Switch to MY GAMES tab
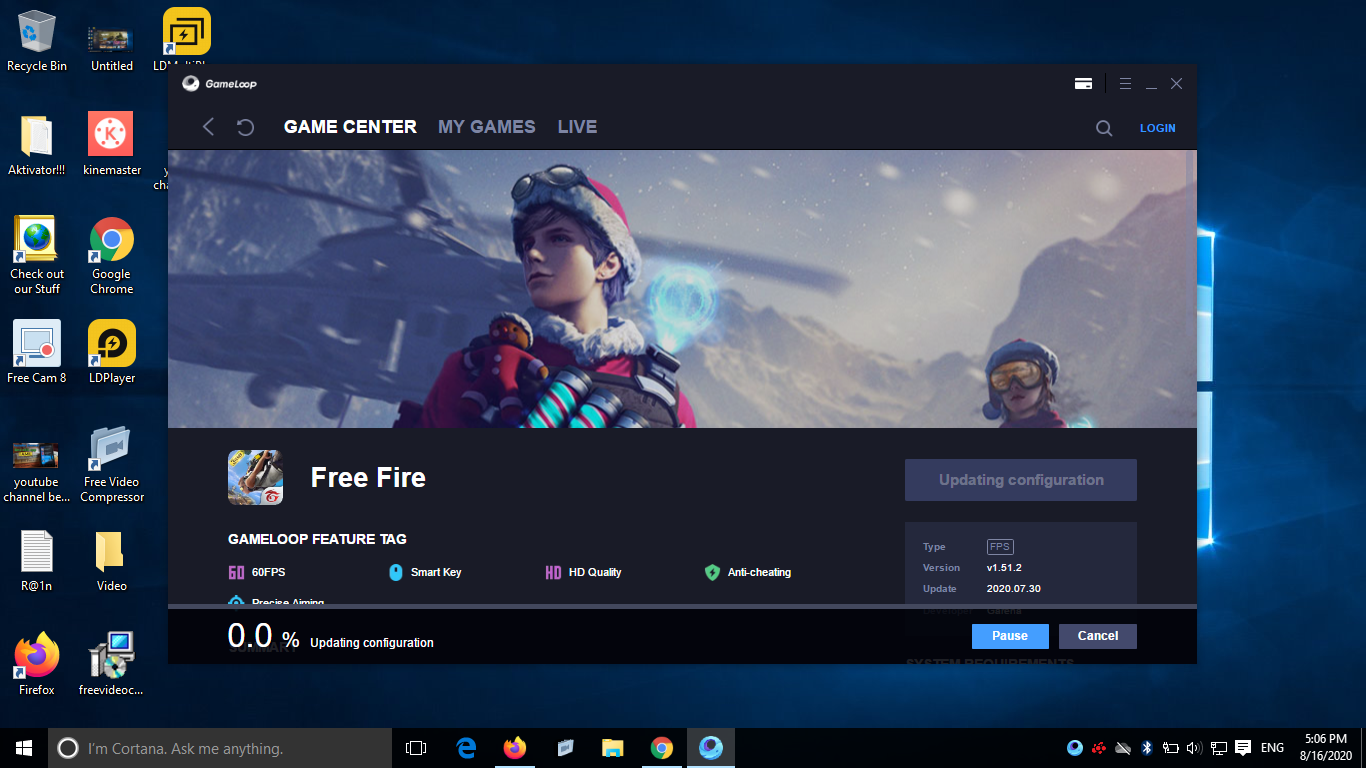1366x768 pixels. [486, 127]
